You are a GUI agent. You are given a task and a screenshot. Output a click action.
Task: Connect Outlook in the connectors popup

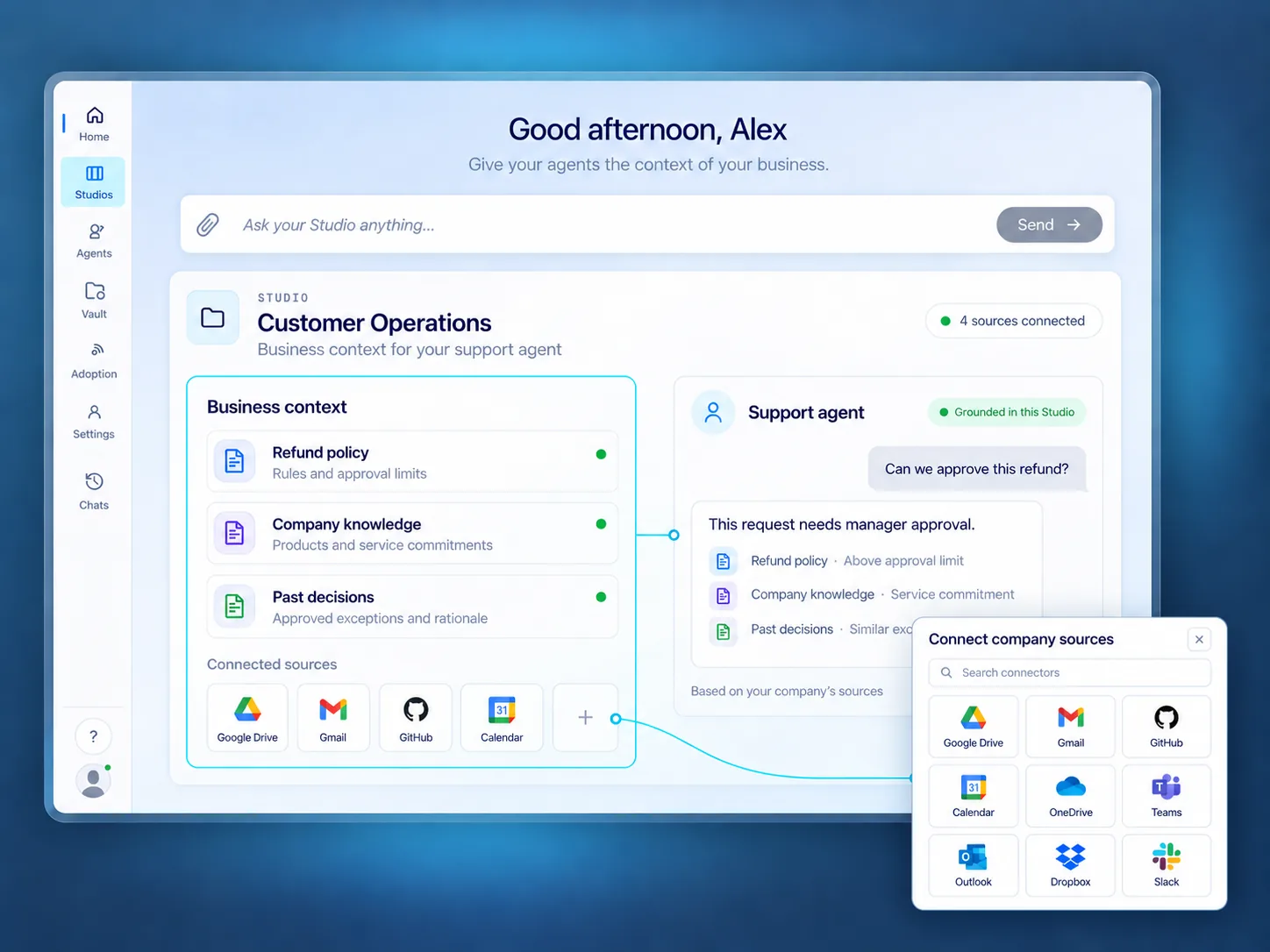click(x=974, y=865)
